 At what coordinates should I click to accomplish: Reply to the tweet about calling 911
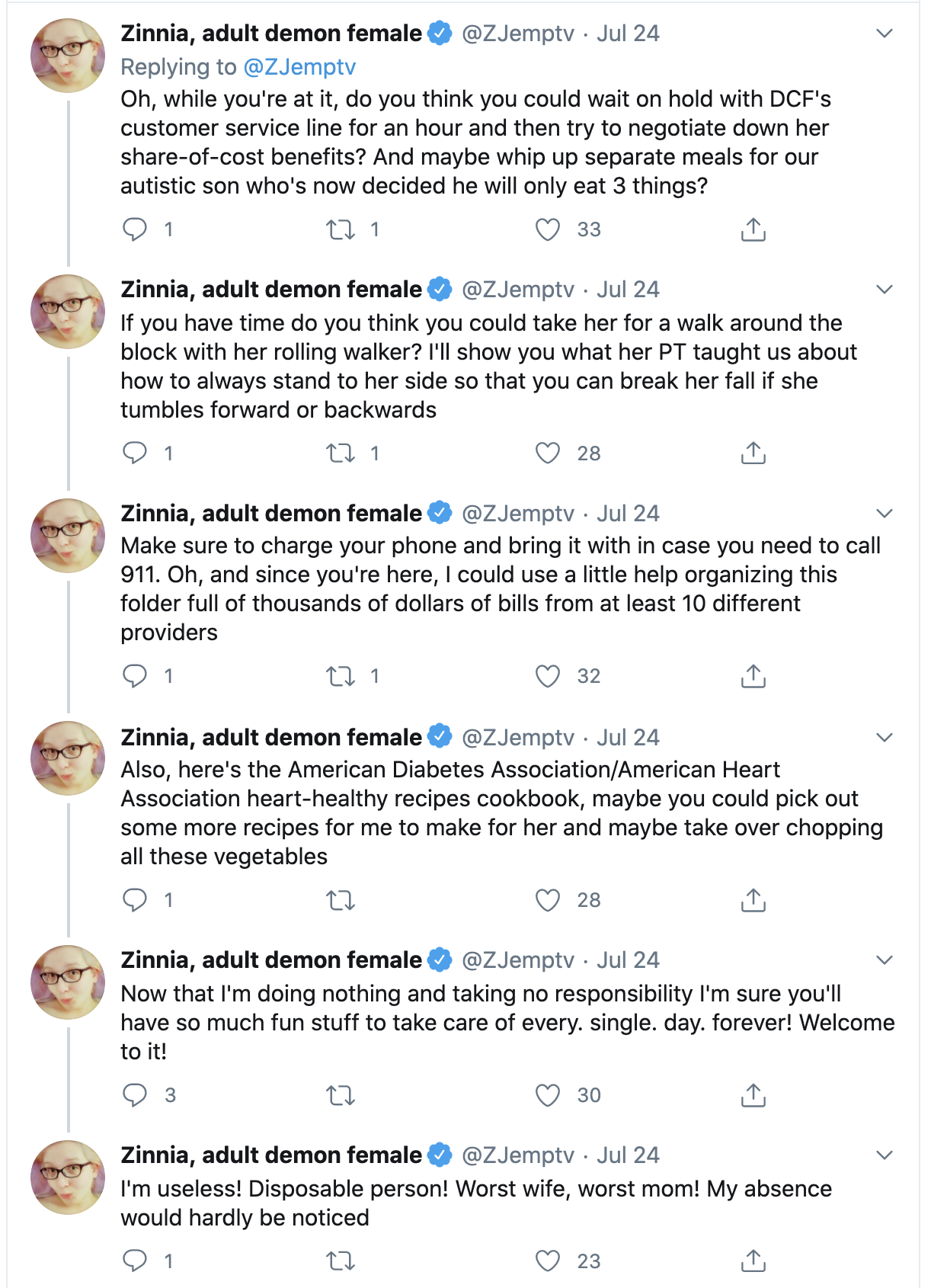[135, 676]
